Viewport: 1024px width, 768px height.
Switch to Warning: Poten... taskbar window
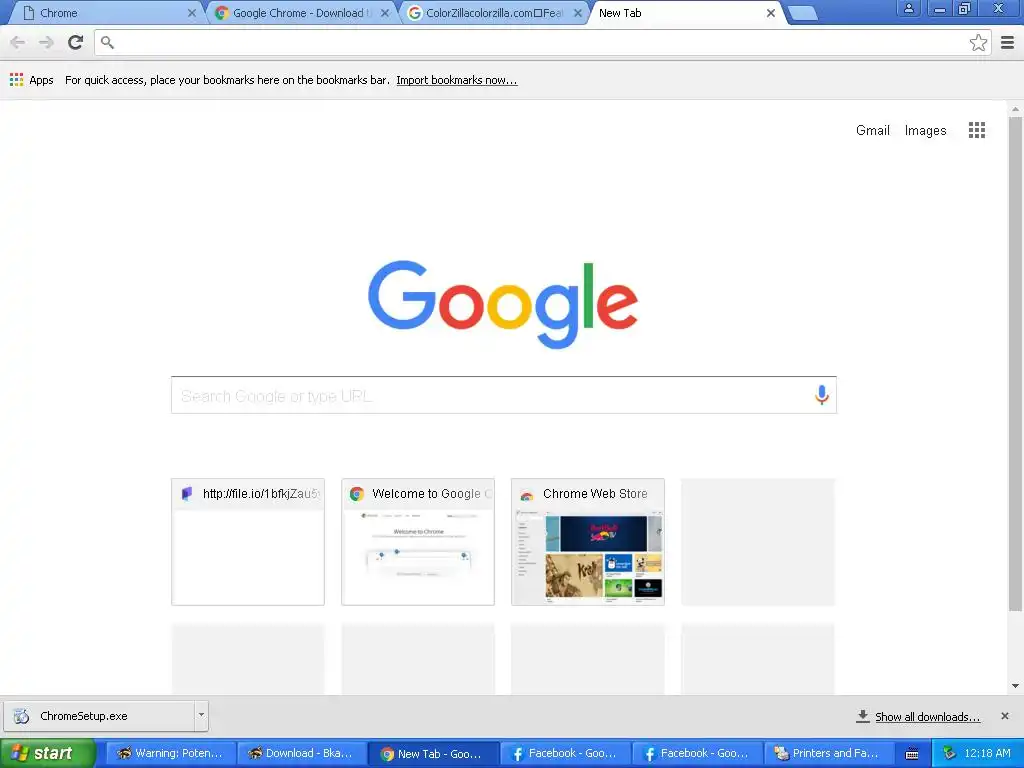[x=170, y=753]
